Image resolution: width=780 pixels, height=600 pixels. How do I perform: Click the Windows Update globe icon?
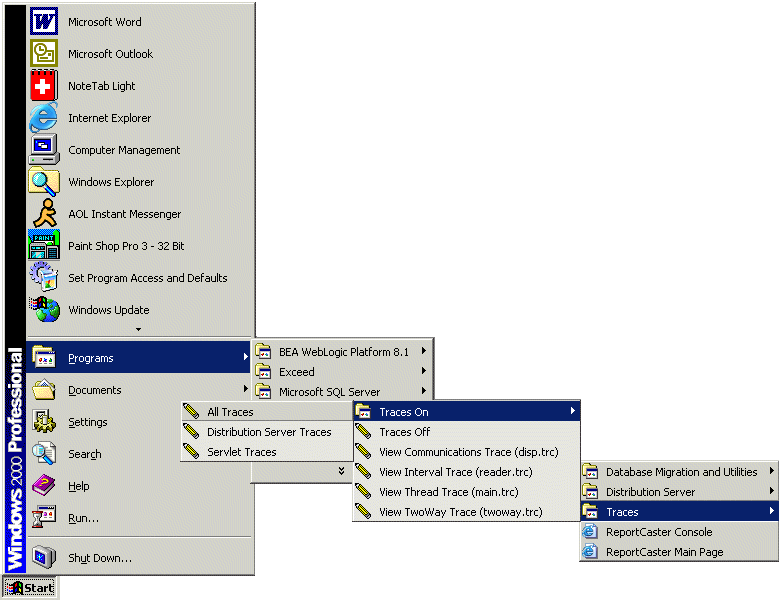[44, 309]
